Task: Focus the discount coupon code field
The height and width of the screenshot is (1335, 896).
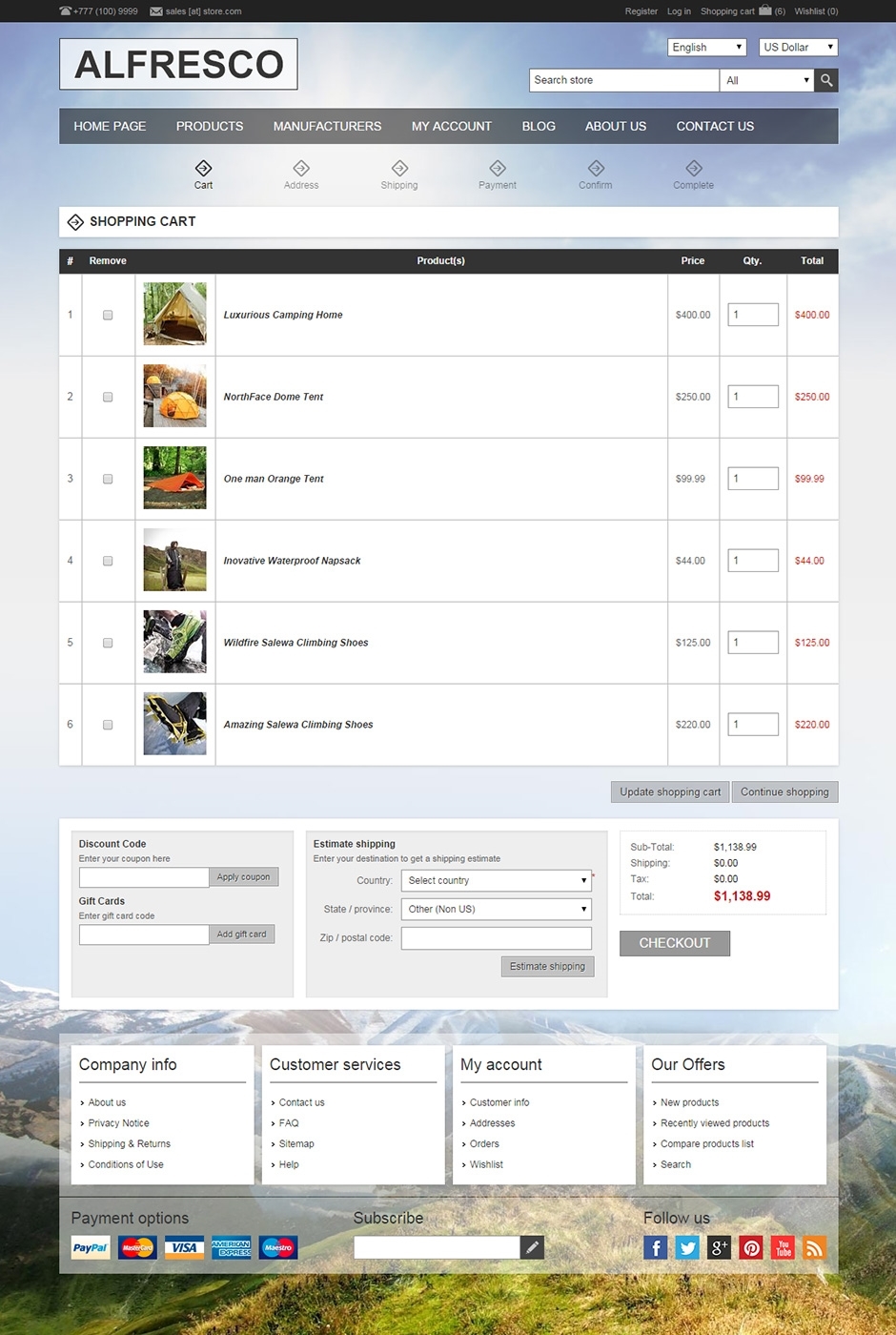Action: (x=144, y=877)
